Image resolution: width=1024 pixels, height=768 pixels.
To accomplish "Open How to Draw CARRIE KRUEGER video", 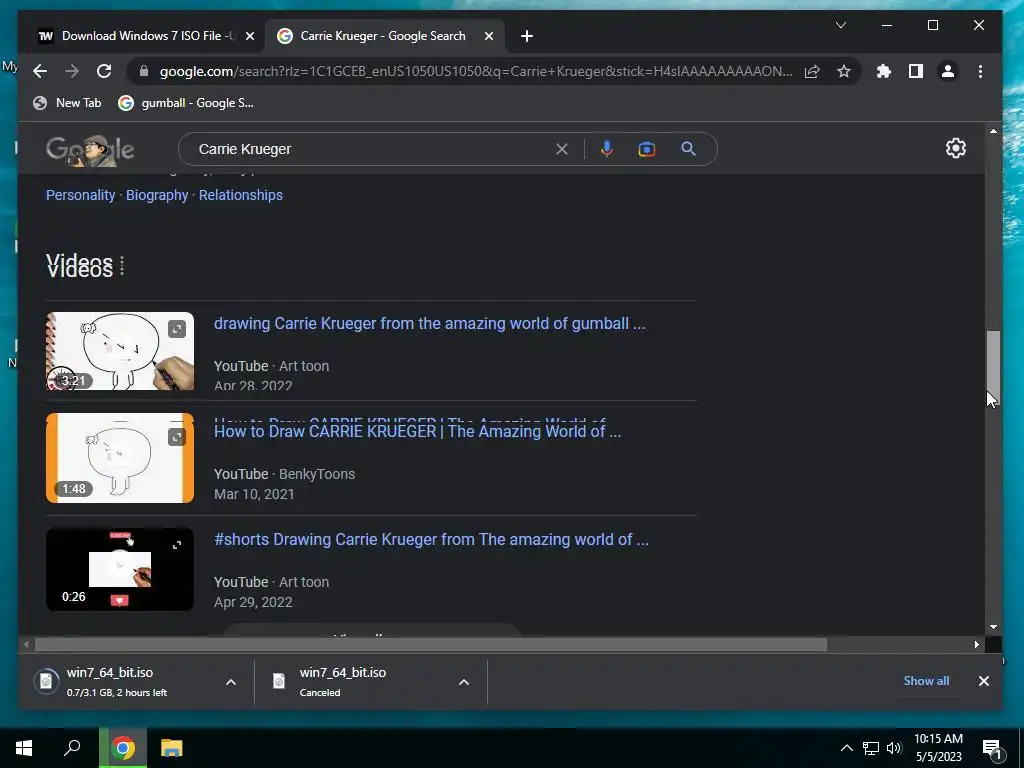I will pos(417,431).
